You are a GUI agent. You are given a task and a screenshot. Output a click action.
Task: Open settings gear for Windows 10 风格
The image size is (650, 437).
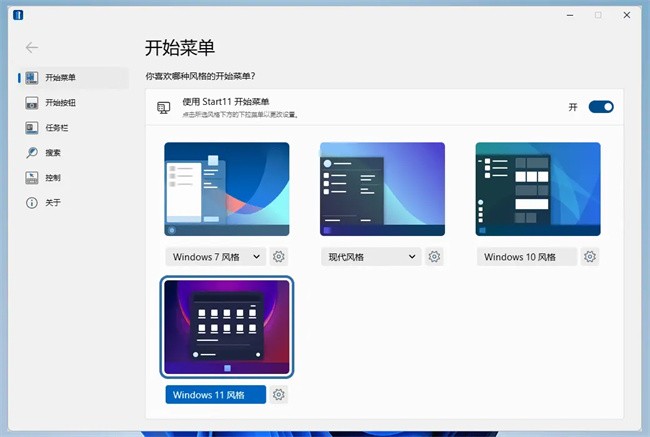pos(590,257)
